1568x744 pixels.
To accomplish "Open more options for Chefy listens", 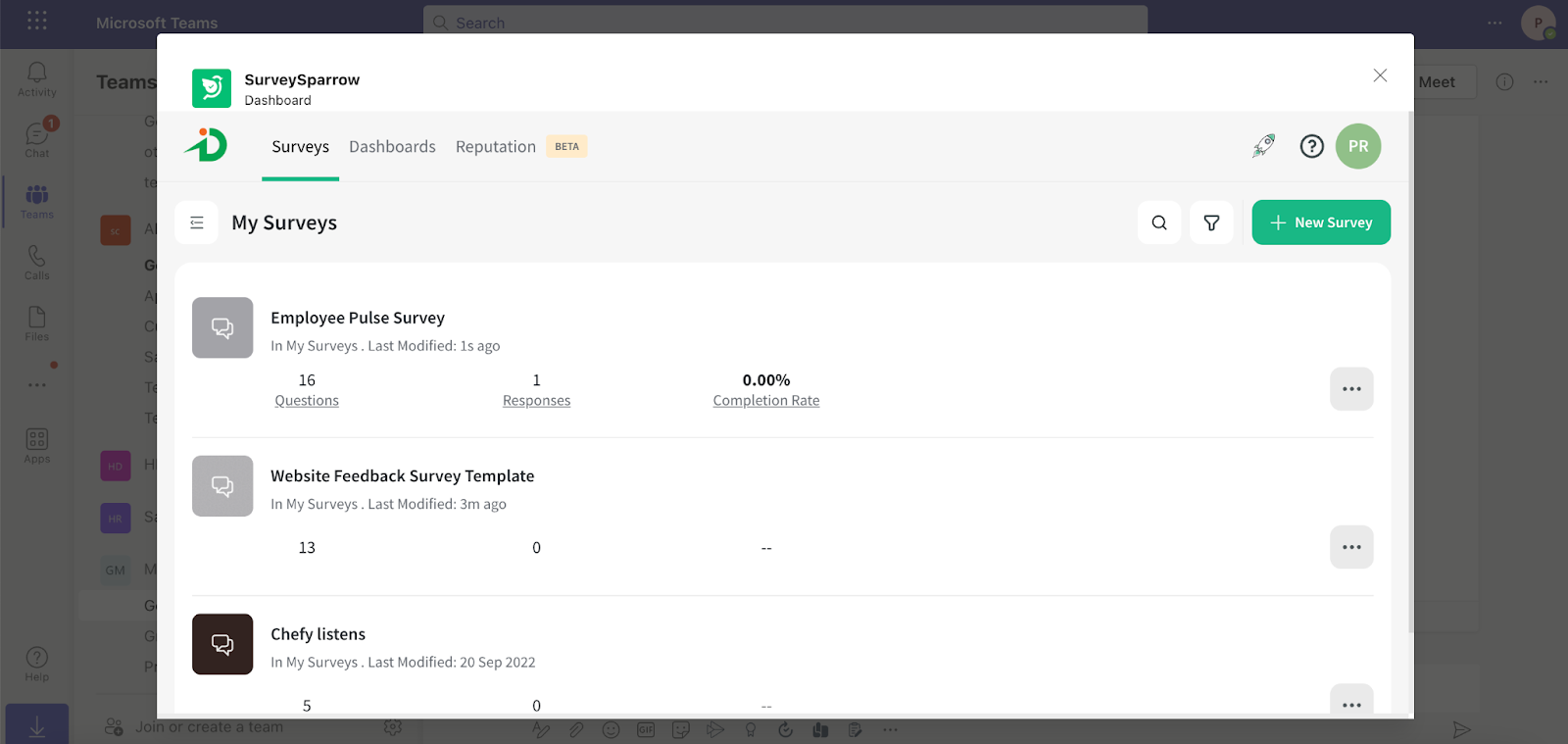I will click(1351, 701).
